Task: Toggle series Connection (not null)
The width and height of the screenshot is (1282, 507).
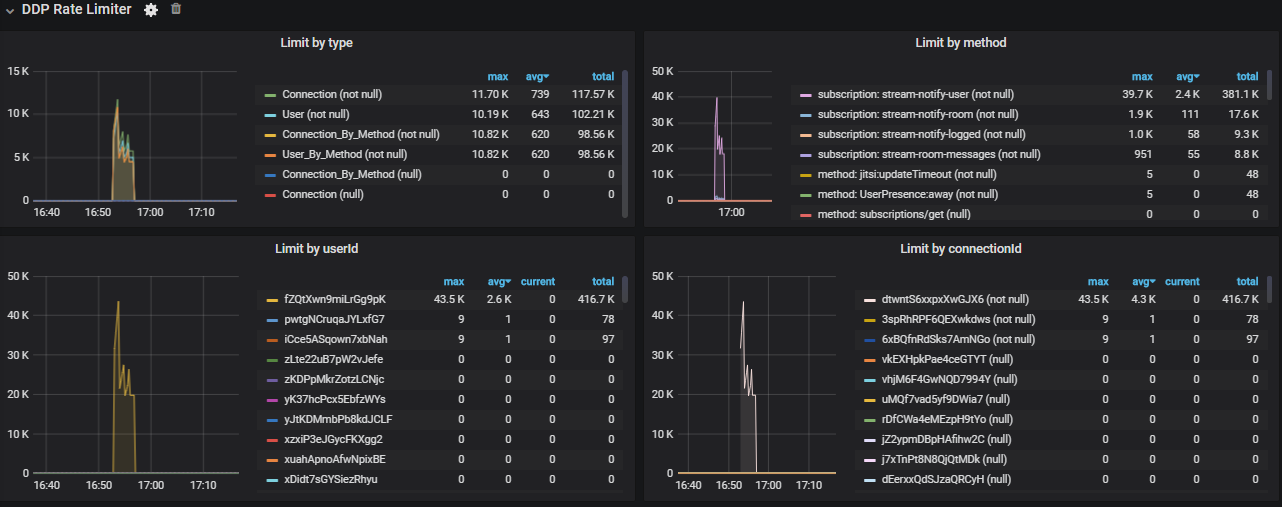Action: [x=332, y=94]
